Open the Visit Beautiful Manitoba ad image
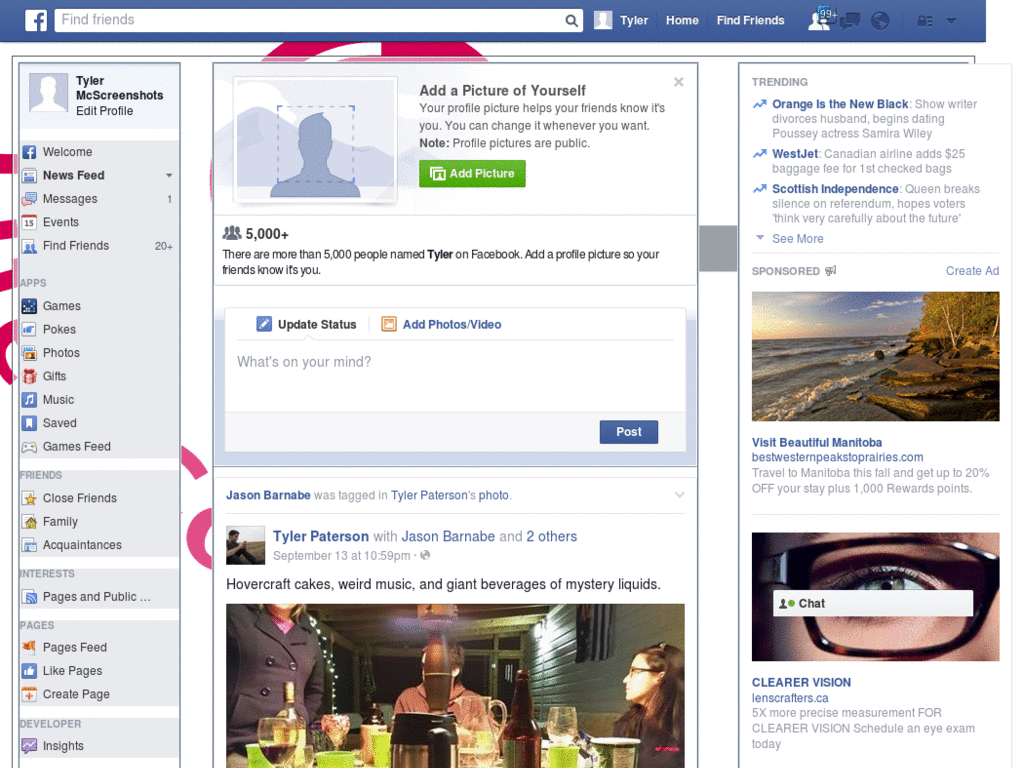Screen dimensions: 1024x768 point(875,357)
